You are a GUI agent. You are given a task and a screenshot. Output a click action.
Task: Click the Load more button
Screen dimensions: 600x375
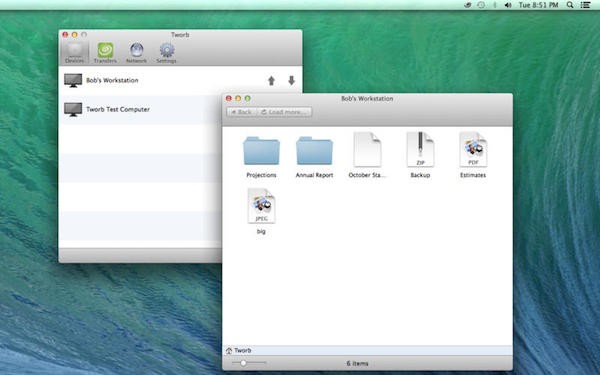284,112
